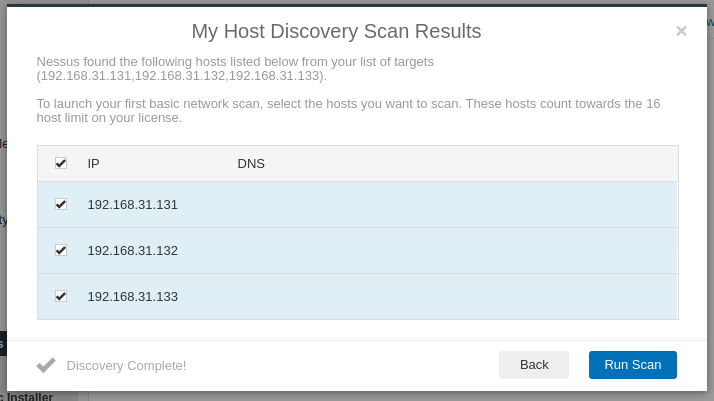Click the My Host Discovery Scan Results title
Screen dimensions: 714x401
point(336,31)
